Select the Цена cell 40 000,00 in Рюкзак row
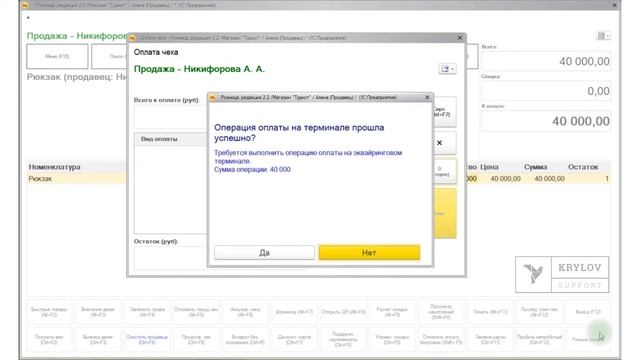This screenshot has width=640, height=360. pyautogui.click(x=505, y=179)
